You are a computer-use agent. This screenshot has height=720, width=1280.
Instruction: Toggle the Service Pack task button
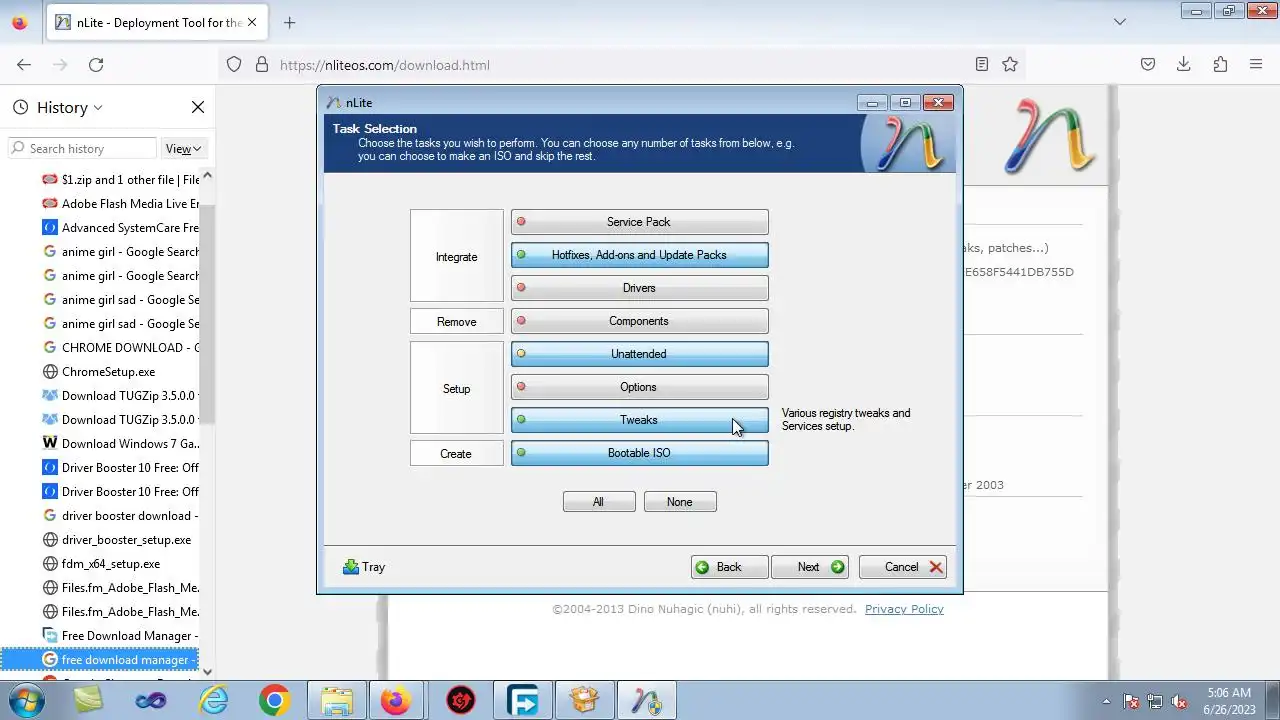coord(639,222)
